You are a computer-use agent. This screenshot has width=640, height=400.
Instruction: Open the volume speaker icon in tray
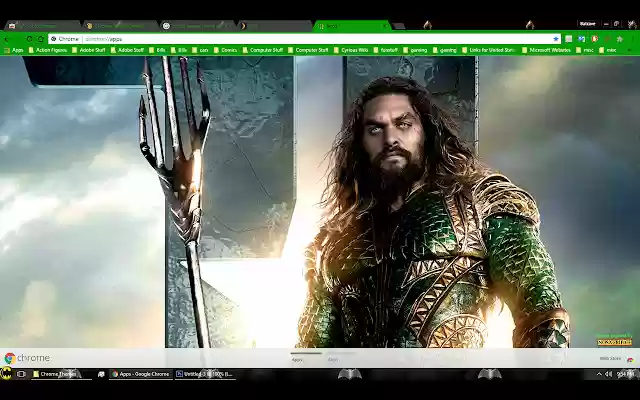tap(608, 374)
